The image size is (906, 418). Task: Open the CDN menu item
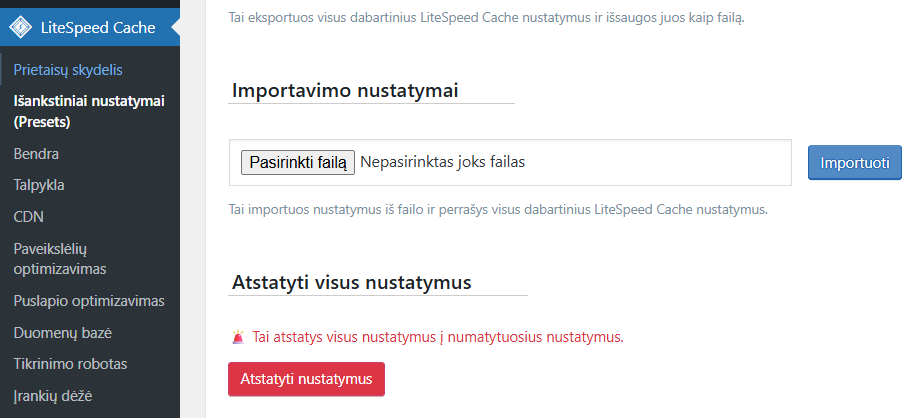point(28,216)
